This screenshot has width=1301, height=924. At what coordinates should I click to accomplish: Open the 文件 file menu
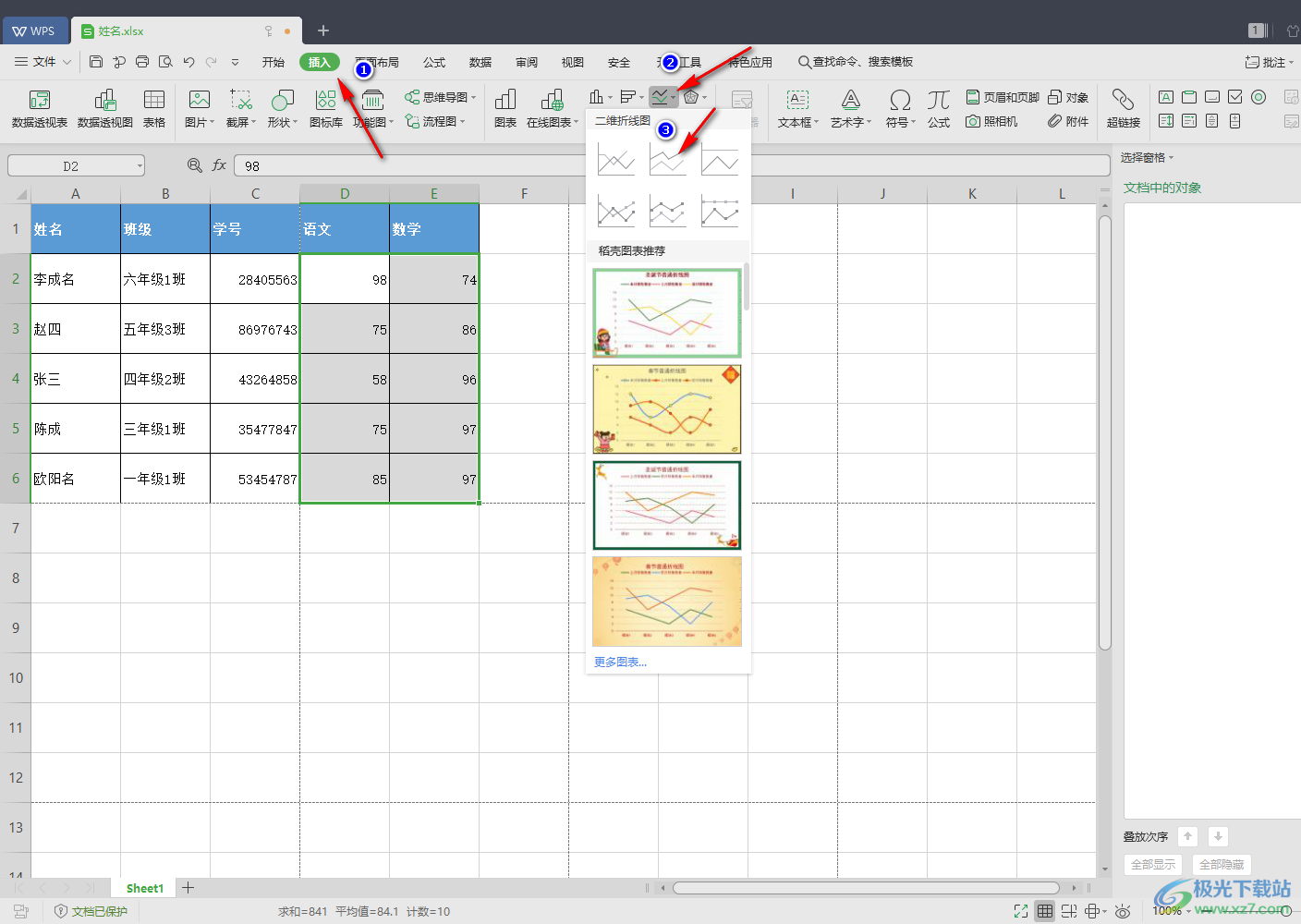coord(43,62)
